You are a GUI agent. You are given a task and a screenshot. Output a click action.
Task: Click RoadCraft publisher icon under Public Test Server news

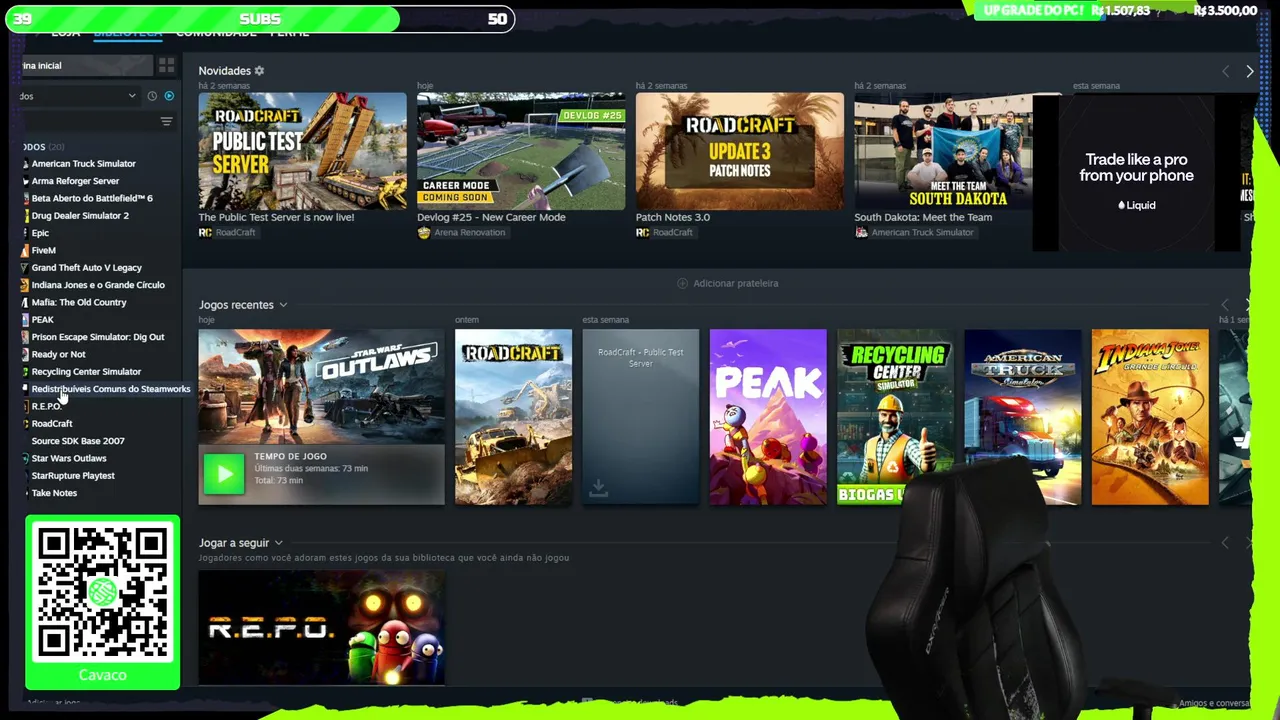(205, 233)
